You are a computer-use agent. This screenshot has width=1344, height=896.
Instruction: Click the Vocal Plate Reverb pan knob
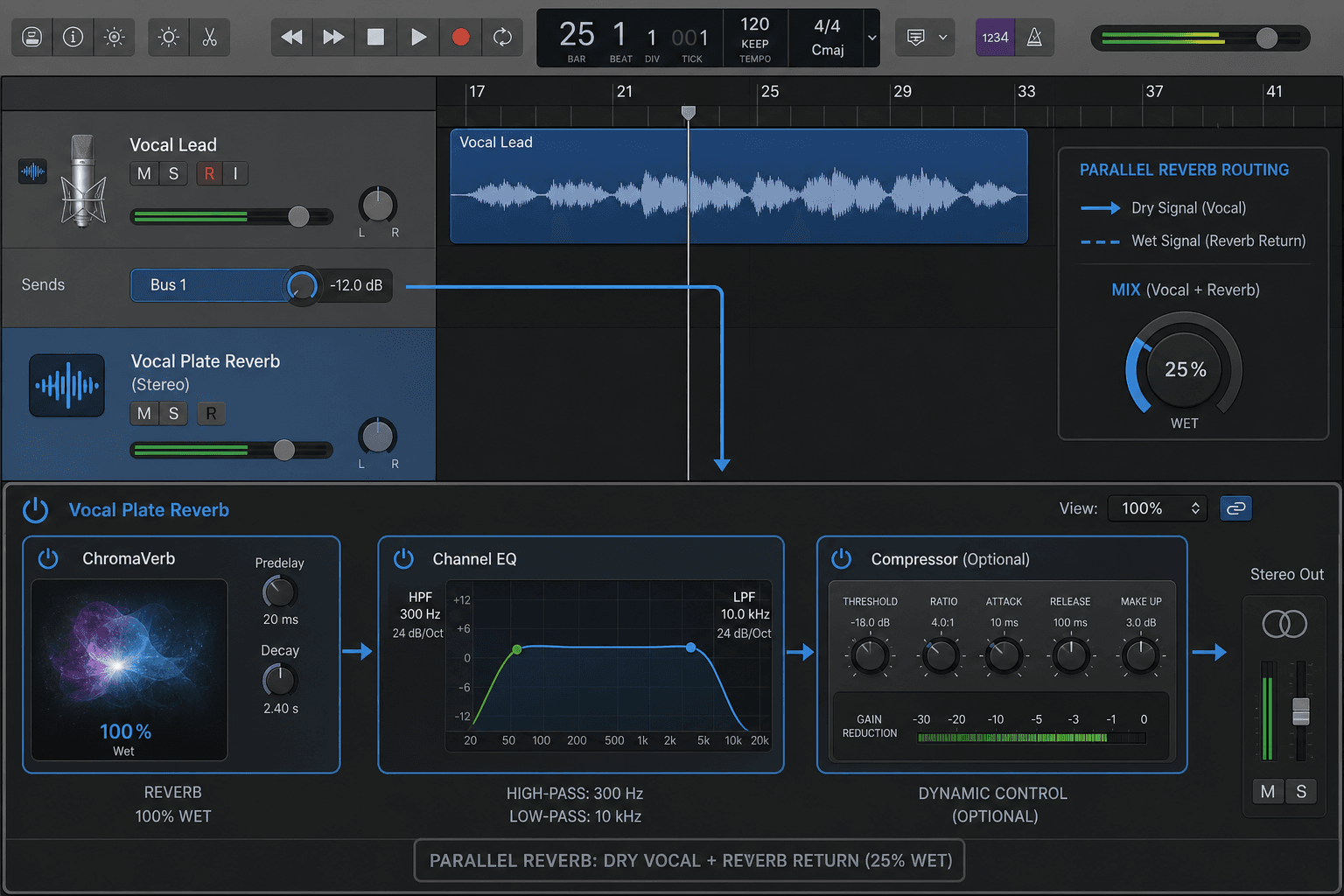pos(378,437)
